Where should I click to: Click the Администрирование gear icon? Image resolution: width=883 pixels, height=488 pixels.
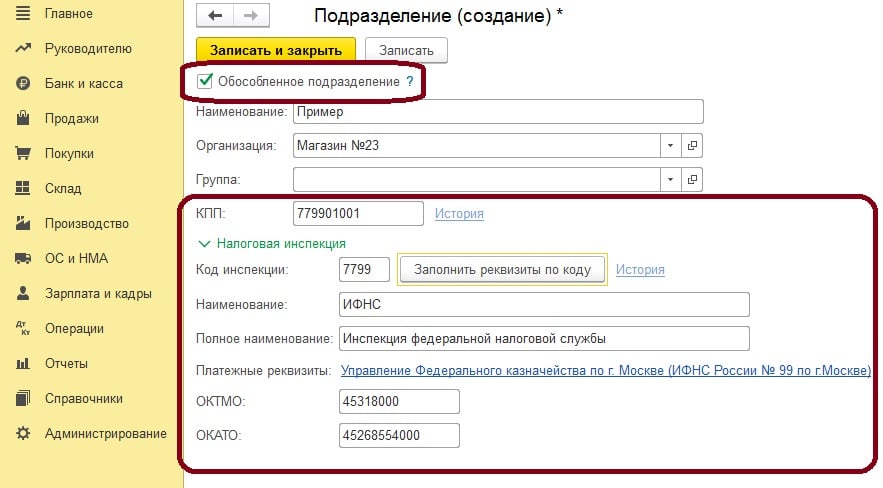click(22, 433)
